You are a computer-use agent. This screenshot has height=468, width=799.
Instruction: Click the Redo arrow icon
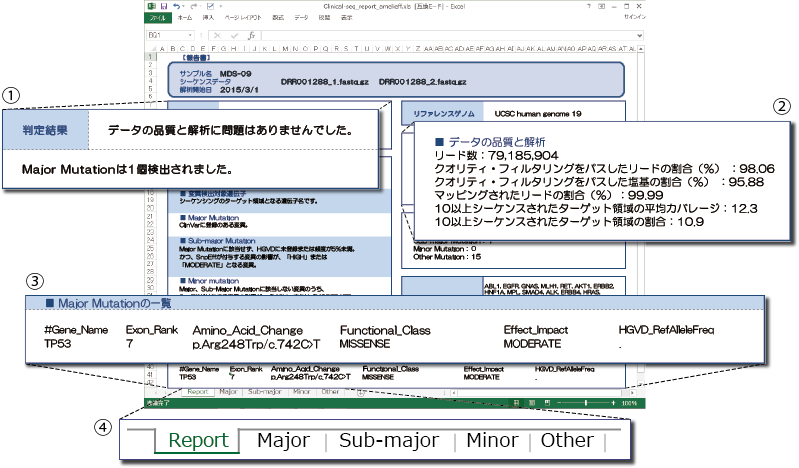point(195,6)
